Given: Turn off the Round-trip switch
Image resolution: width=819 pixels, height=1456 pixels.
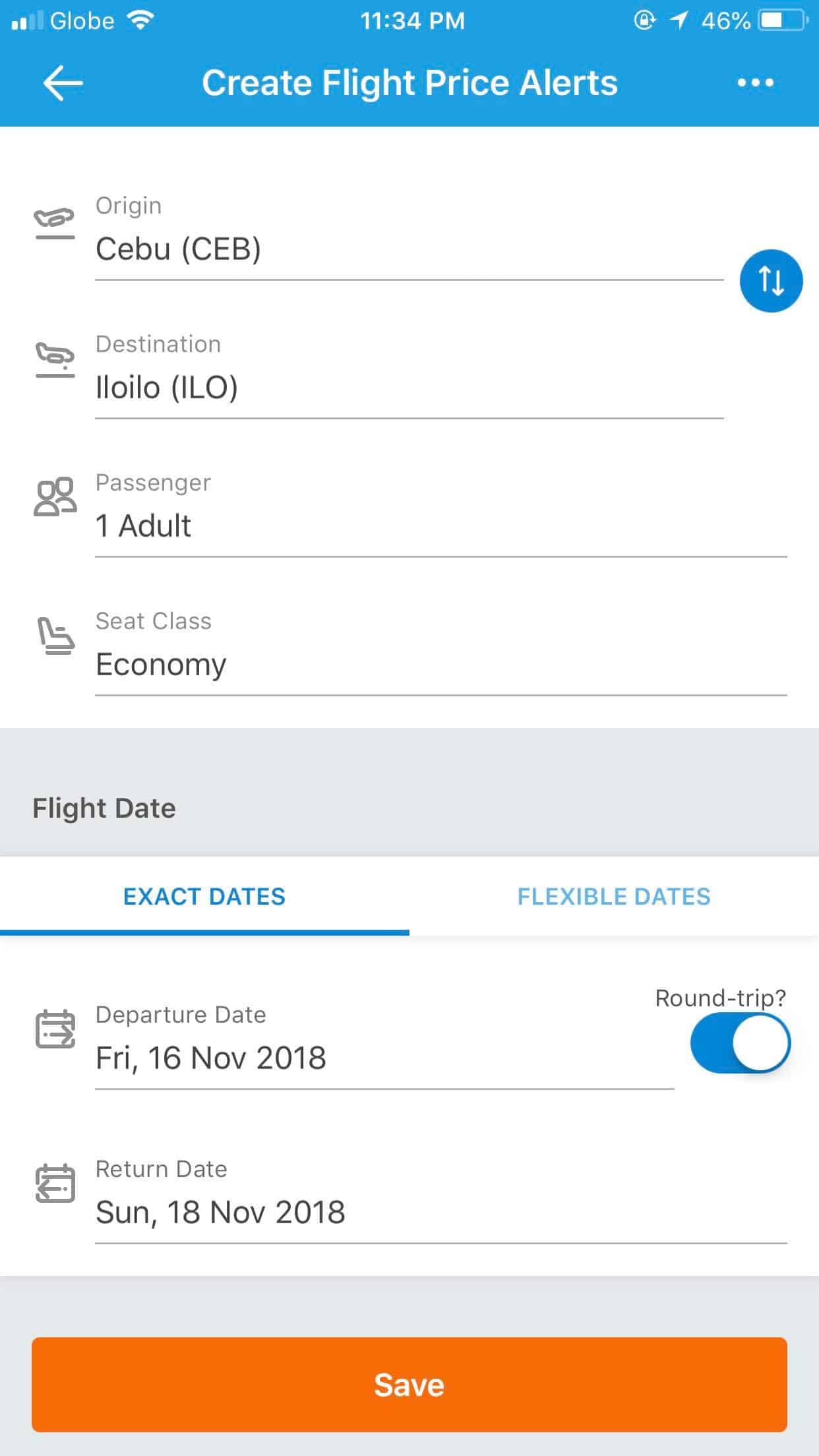Looking at the screenshot, I should [740, 1043].
